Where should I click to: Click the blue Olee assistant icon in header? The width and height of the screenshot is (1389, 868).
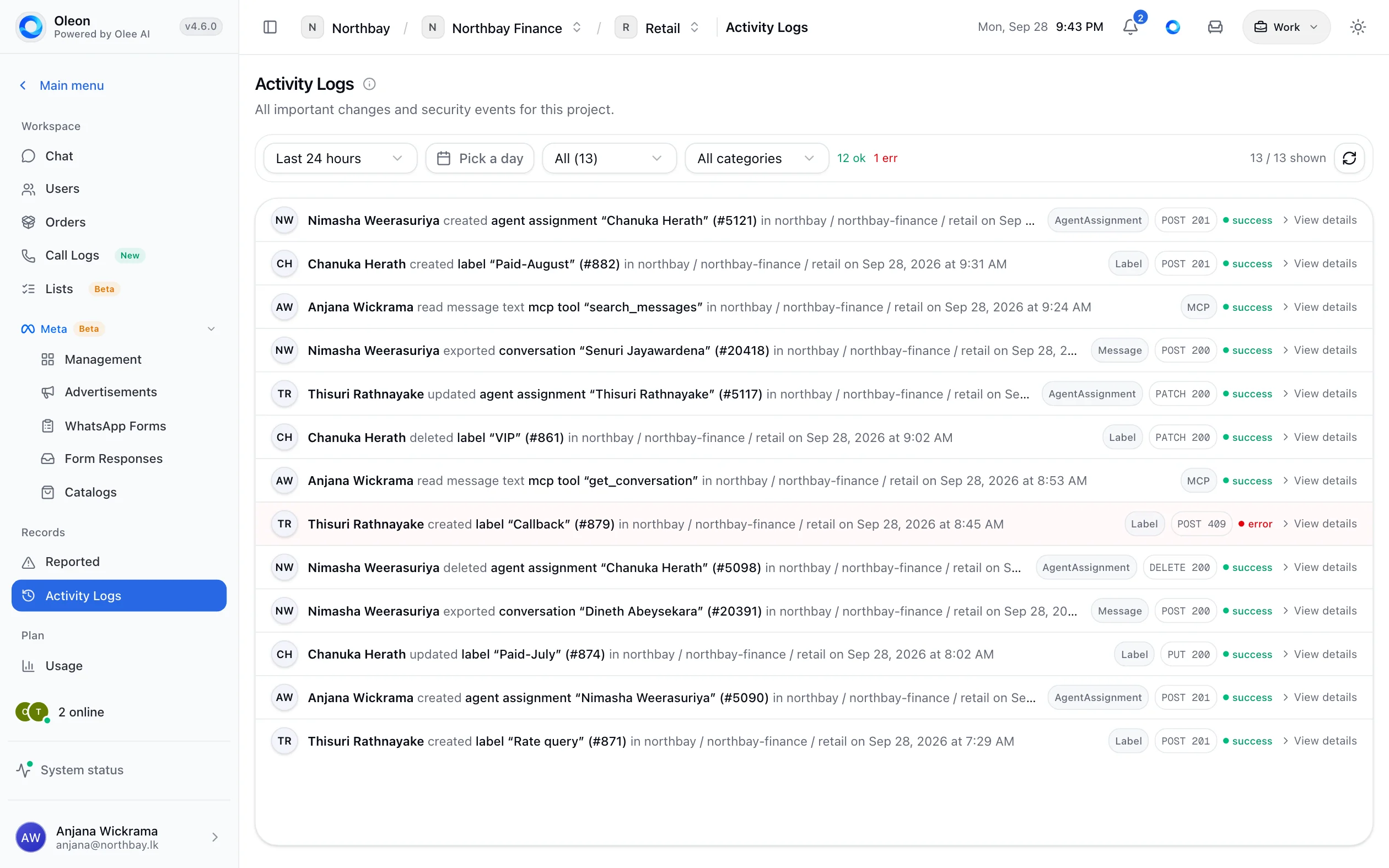tap(1172, 27)
